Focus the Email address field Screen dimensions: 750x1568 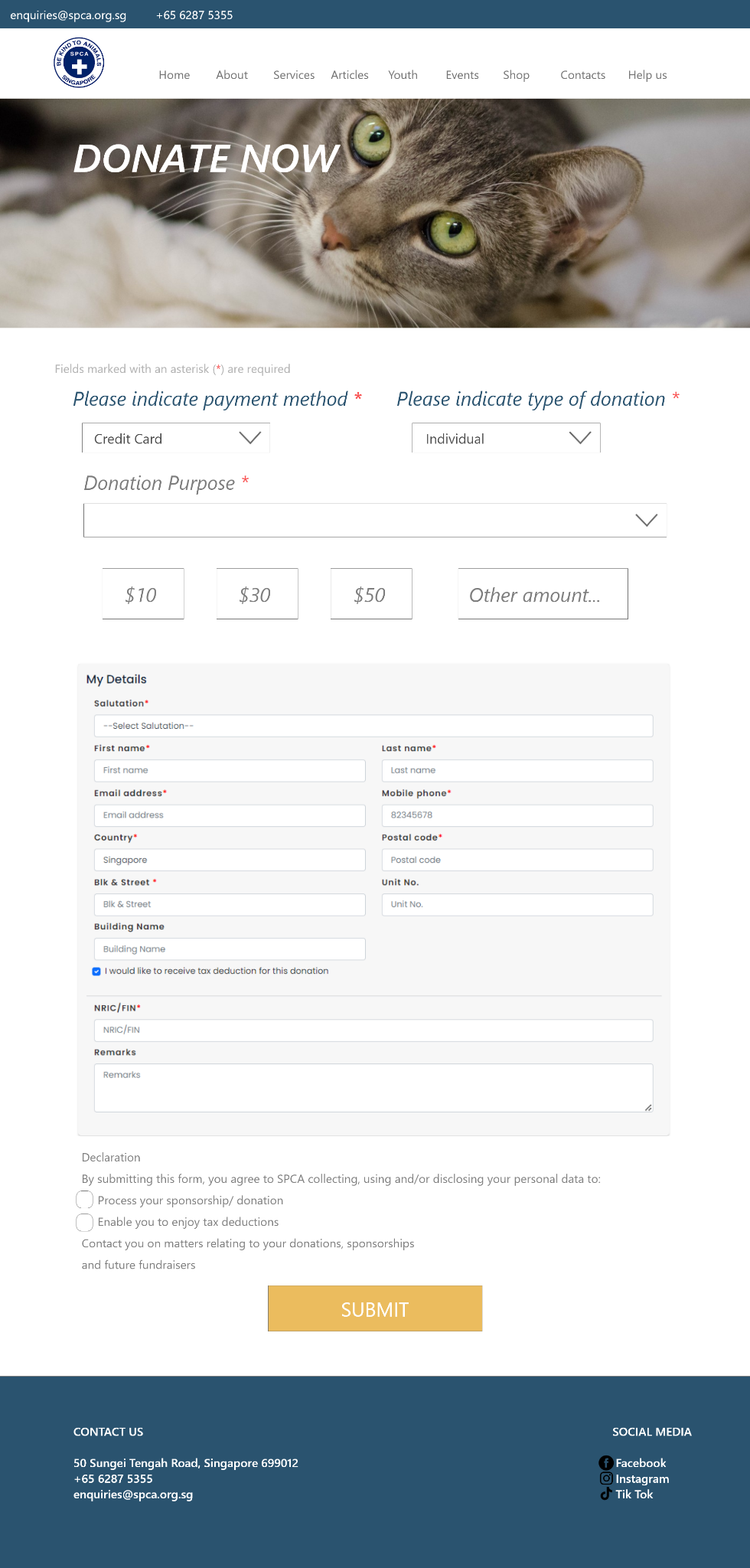[230, 815]
